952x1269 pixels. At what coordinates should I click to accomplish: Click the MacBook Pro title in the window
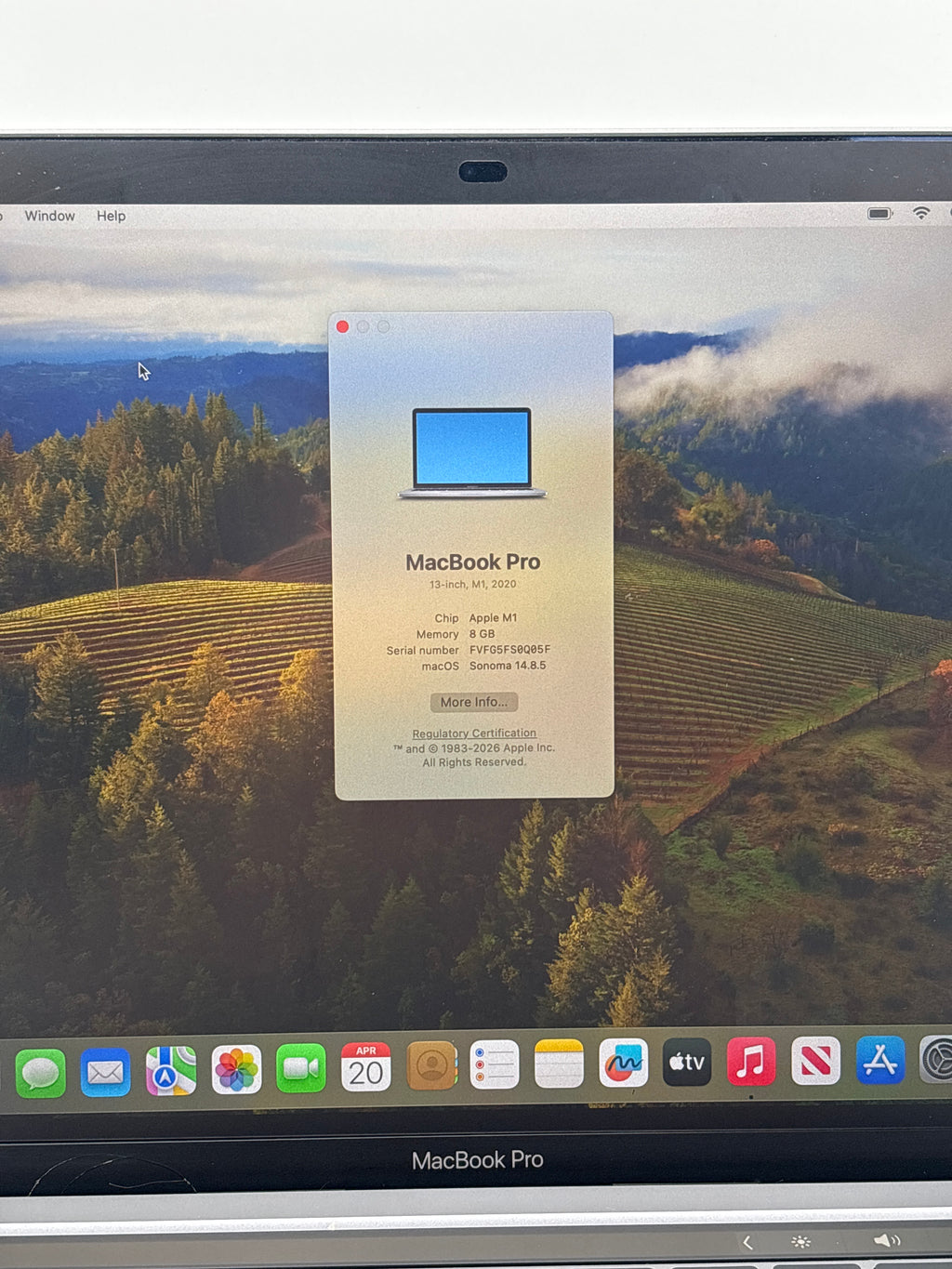[472, 562]
